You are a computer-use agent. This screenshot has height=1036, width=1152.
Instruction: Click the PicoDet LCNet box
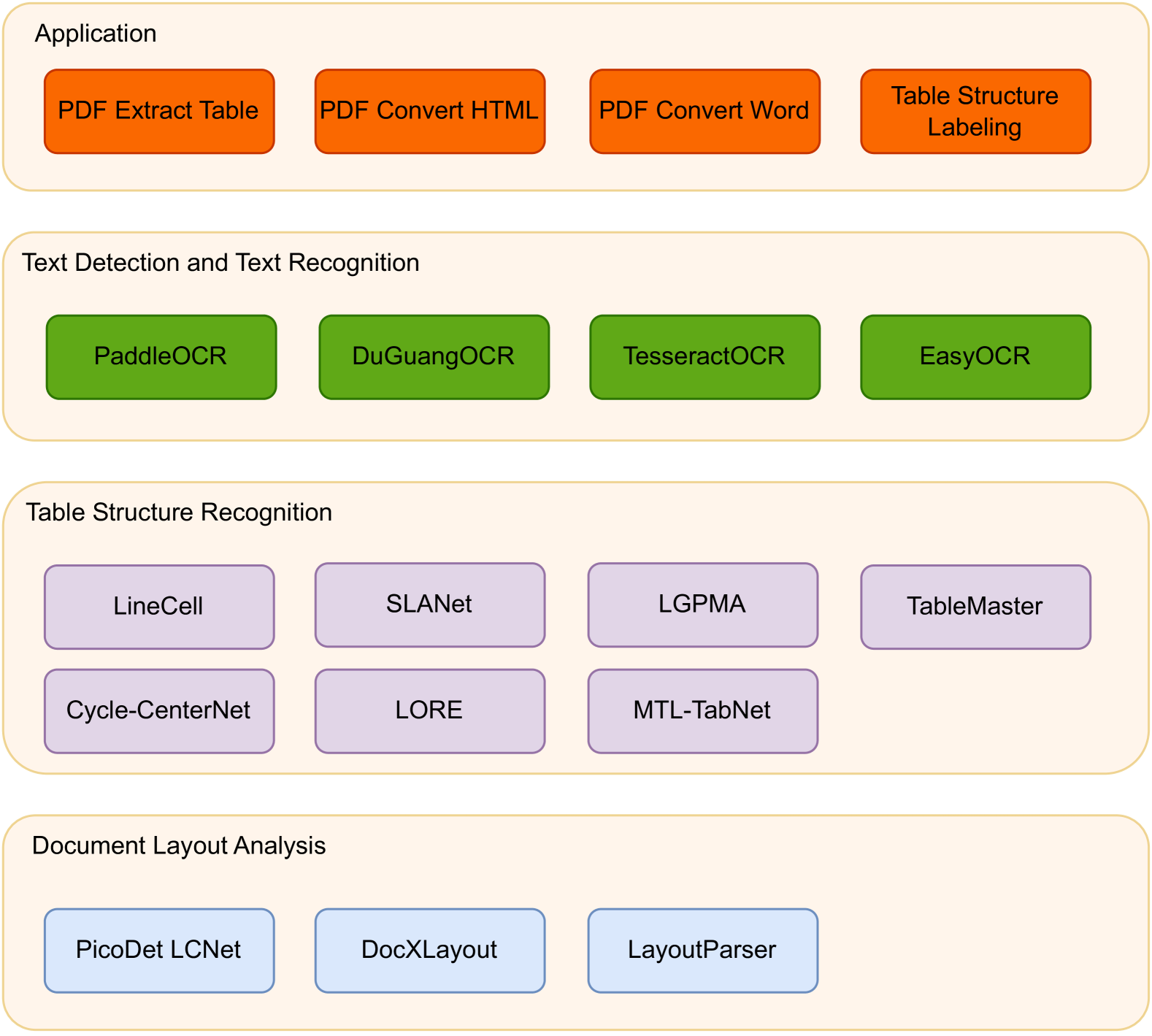[159, 951]
